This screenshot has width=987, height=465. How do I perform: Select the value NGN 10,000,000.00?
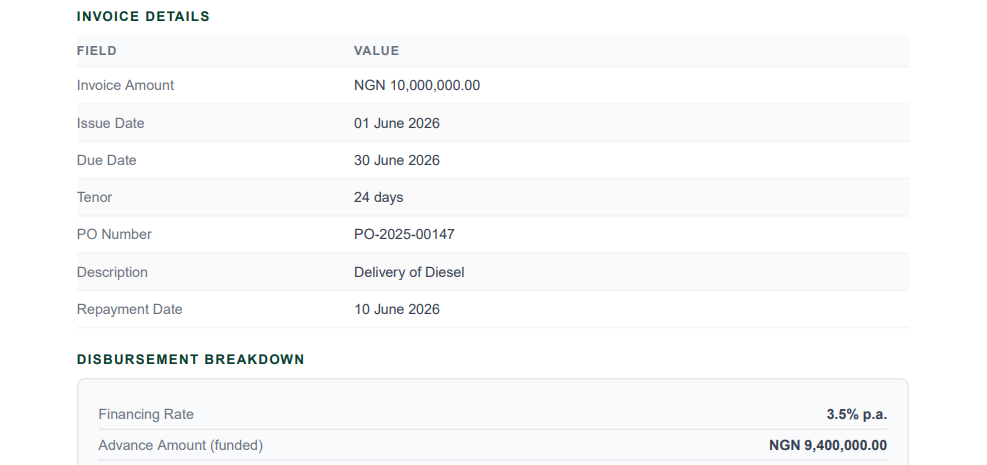coord(417,86)
